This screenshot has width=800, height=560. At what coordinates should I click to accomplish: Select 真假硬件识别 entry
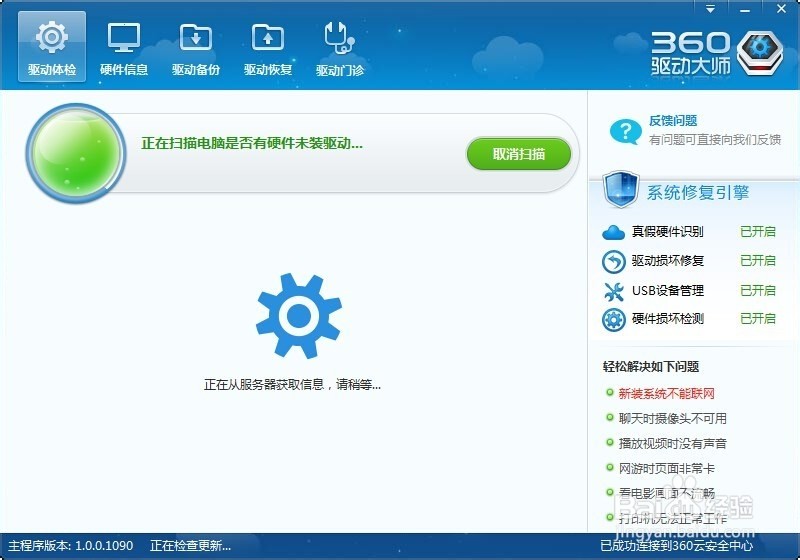coord(667,232)
